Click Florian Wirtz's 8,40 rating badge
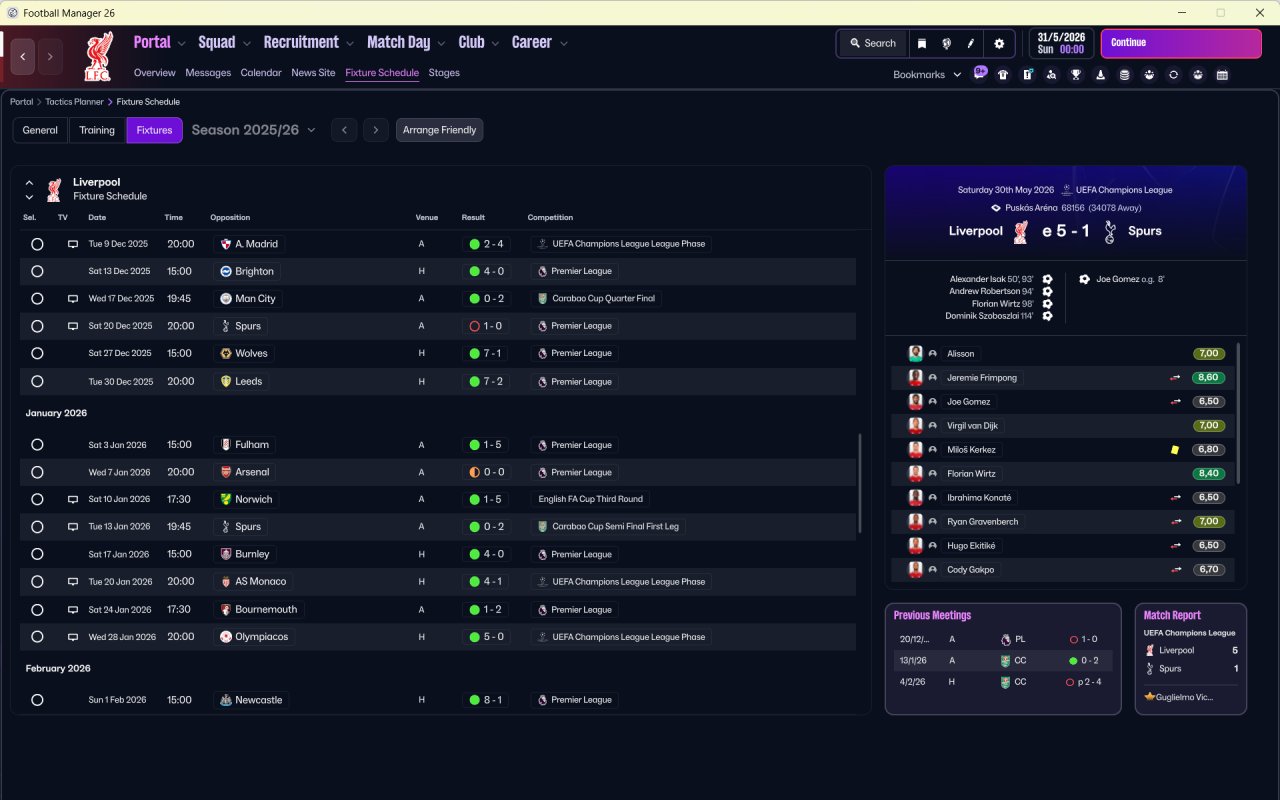This screenshot has height=800, width=1280. coord(1208,474)
